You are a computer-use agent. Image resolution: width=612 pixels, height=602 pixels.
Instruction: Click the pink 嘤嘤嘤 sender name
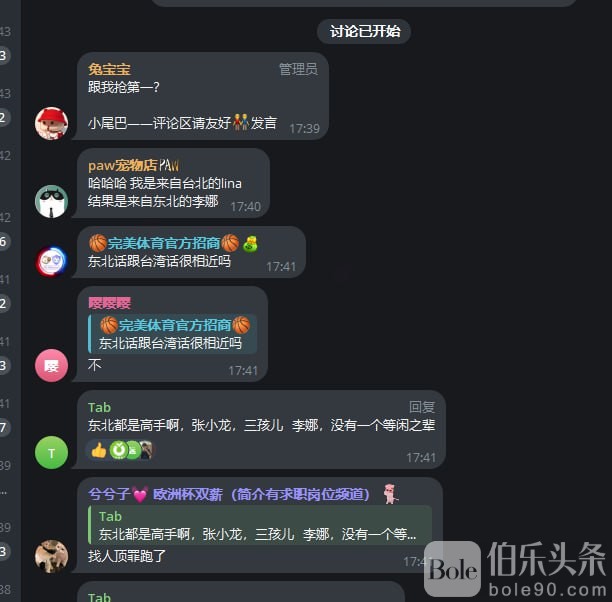pos(109,303)
